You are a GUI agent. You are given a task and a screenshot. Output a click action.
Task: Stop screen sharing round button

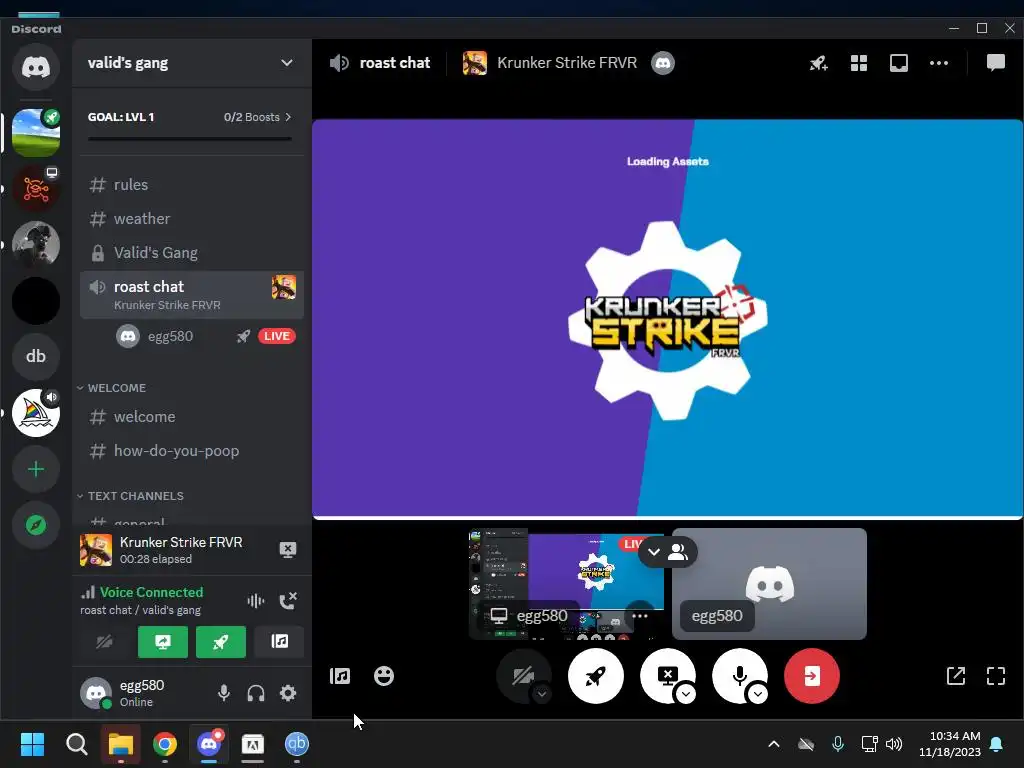667,676
